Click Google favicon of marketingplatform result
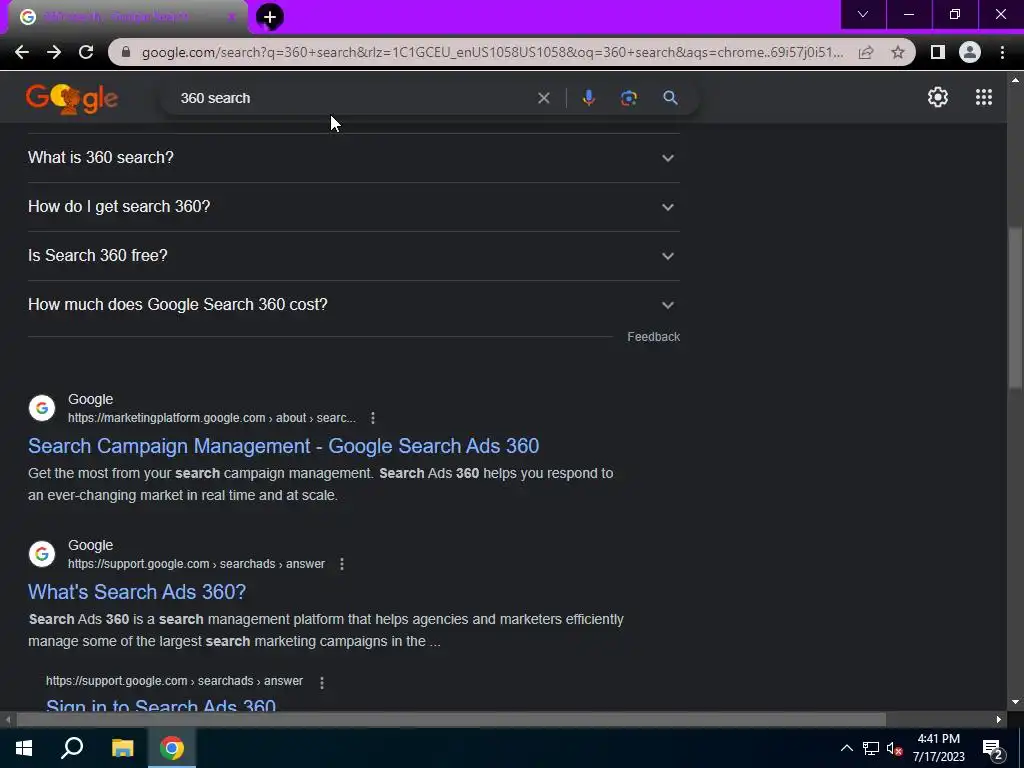The width and height of the screenshot is (1024, 768). 42,408
